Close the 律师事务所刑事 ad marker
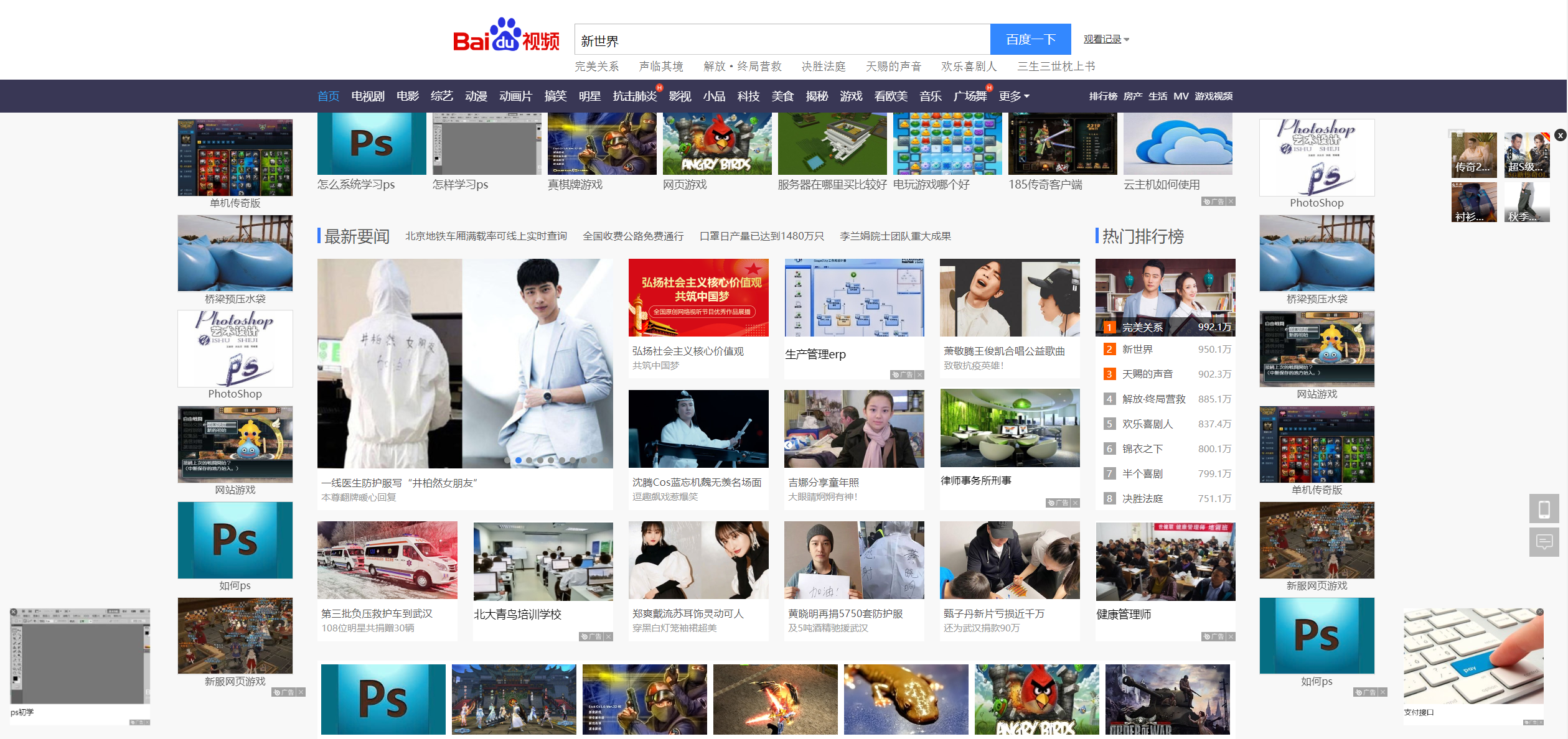 click(x=1076, y=503)
